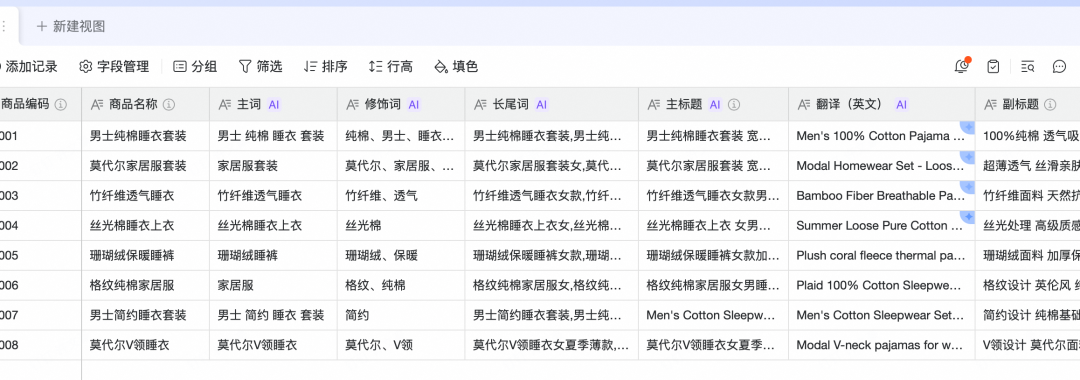Click AI sparkle on Summer Loose Pure Cotton cell
The height and width of the screenshot is (380, 1080).
pyautogui.click(x=968, y=217)
